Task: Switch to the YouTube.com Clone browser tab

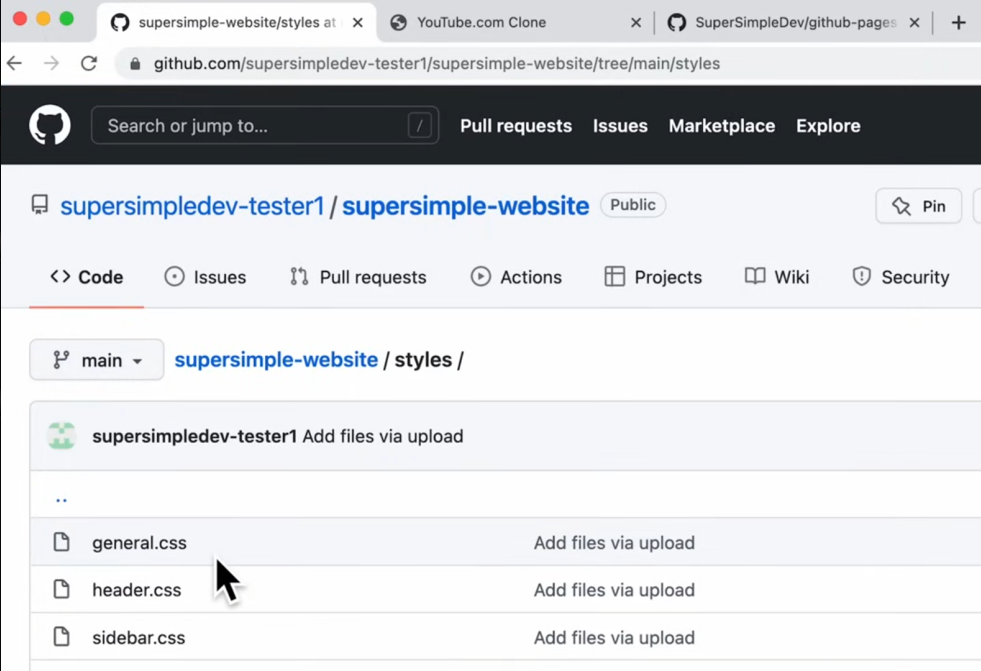Action: click(516, 23)
